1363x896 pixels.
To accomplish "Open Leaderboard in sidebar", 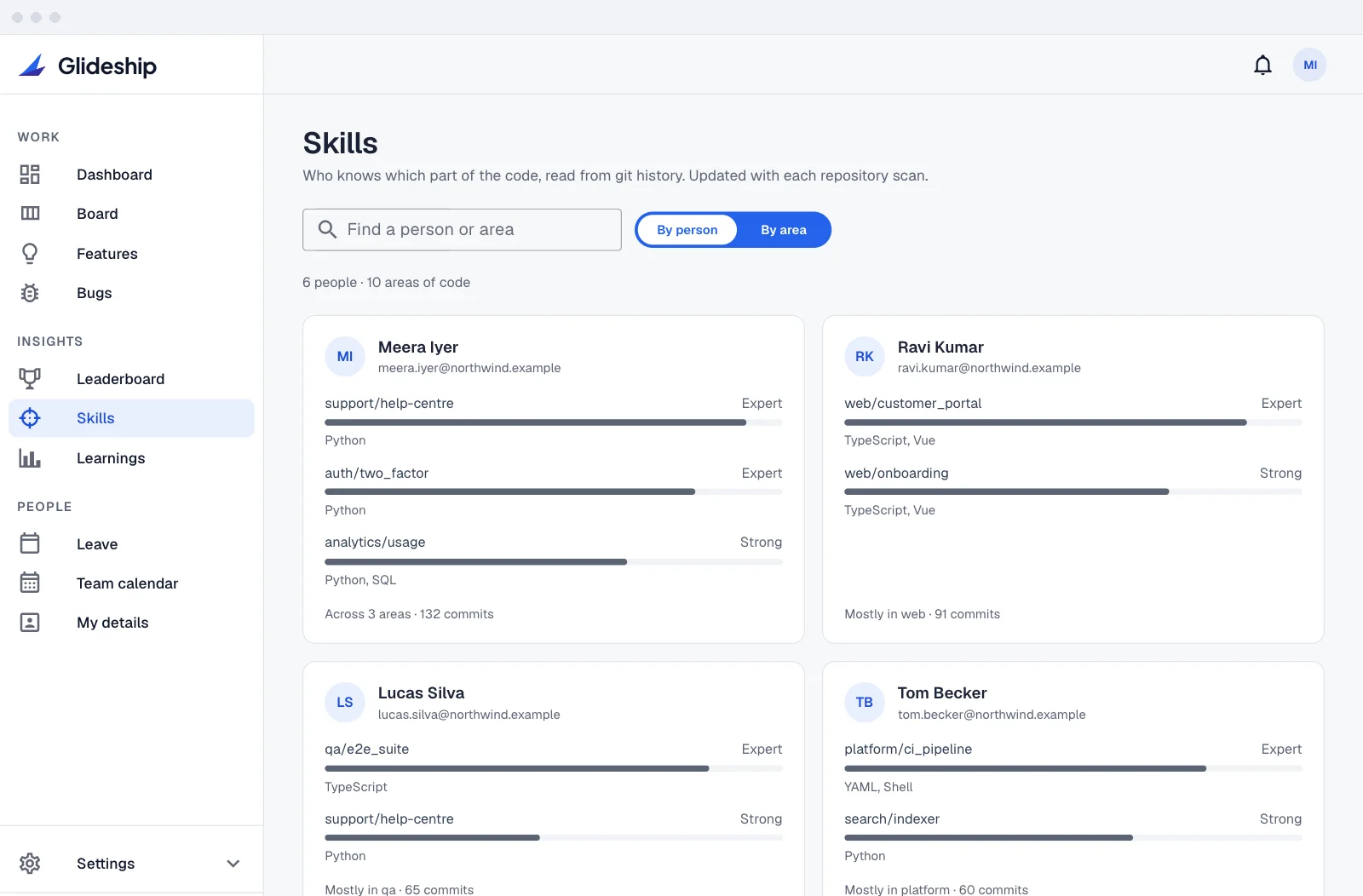I will 132,379.
